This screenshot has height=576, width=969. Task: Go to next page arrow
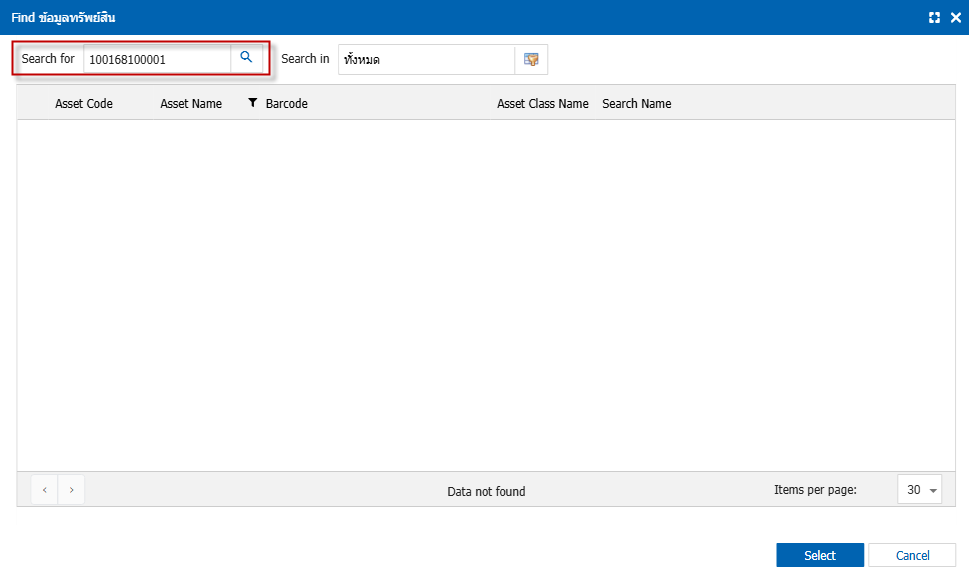[x=71, y=490]
